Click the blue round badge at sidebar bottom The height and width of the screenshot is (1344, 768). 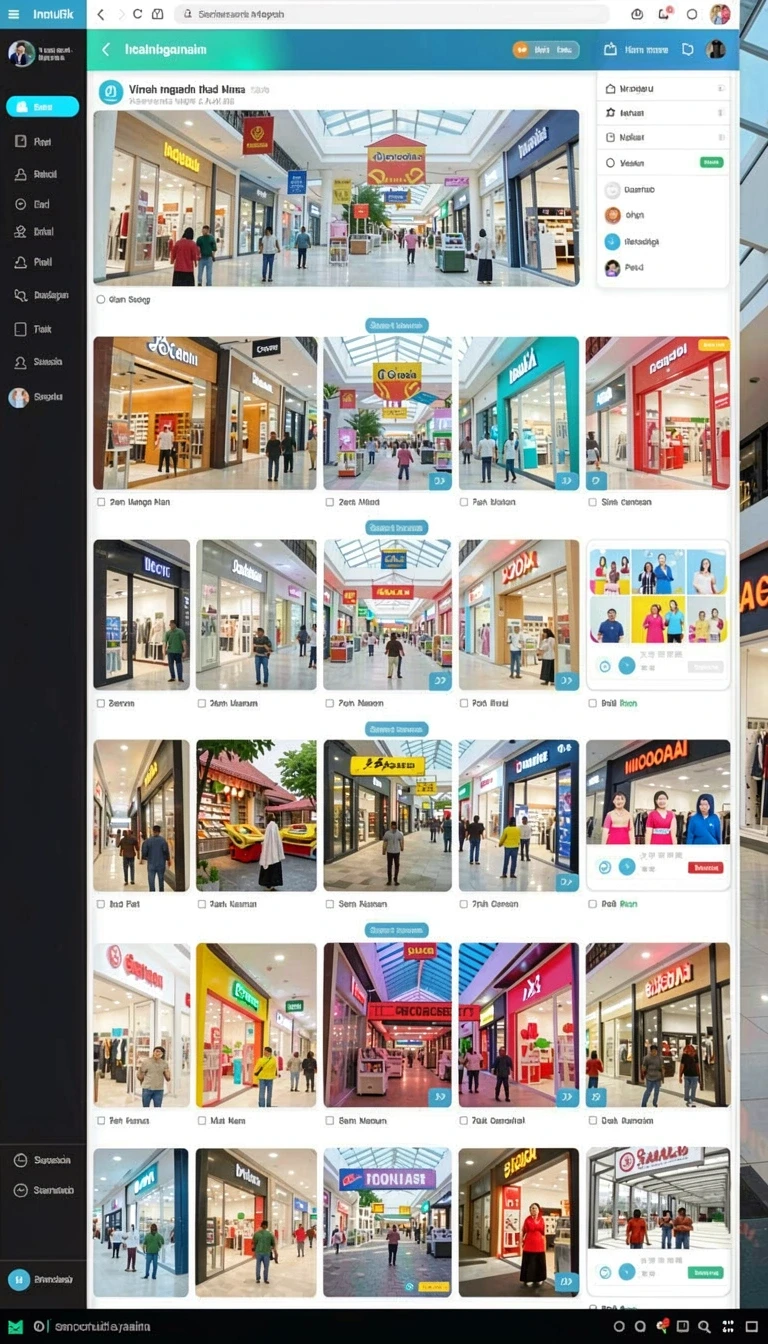[x=19, y=1279]
